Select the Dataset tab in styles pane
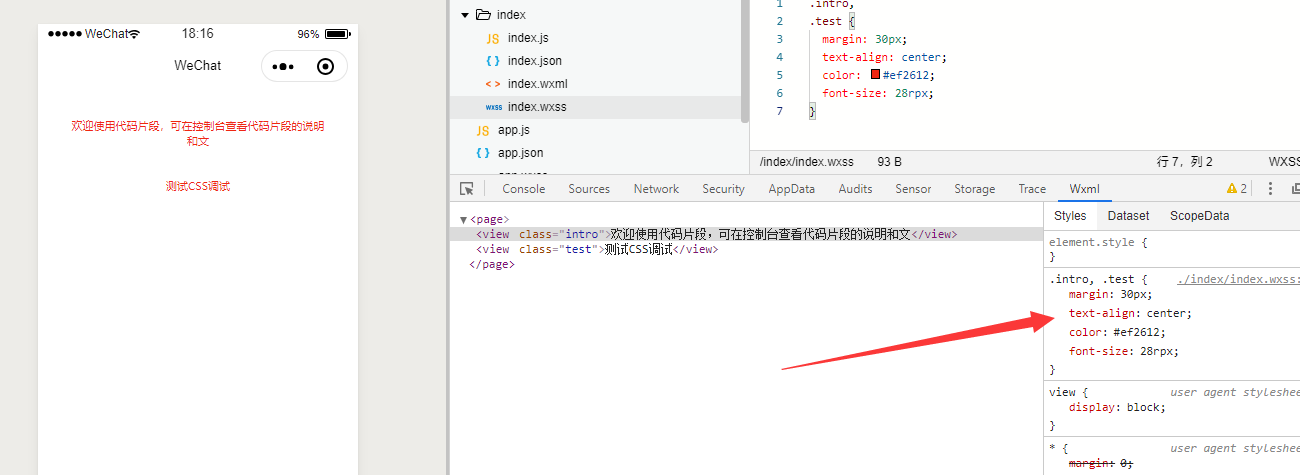The height and width of the screenshot is (475, 1300). pyautogui.click(x=1128, y=216)
